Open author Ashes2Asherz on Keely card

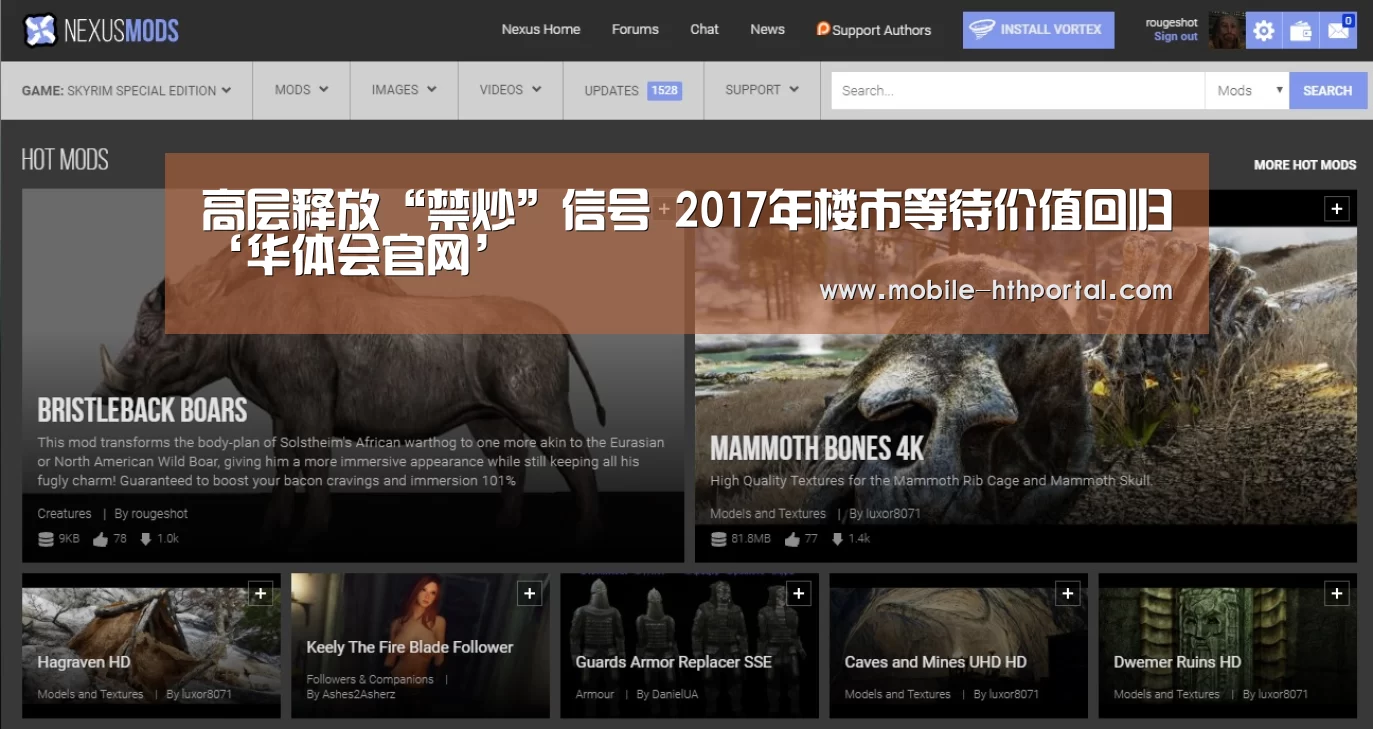[x=351, y=694]
